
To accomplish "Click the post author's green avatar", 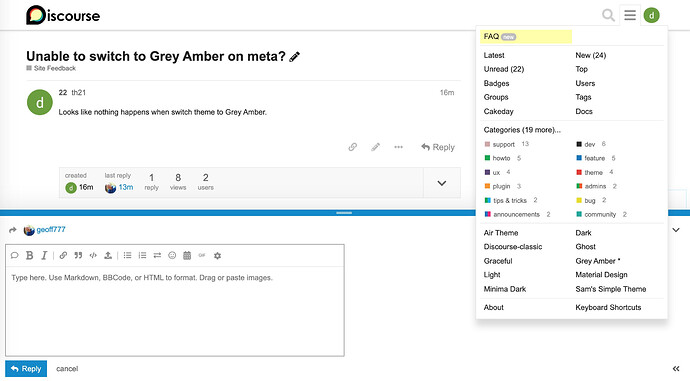I will pos(40,102).
